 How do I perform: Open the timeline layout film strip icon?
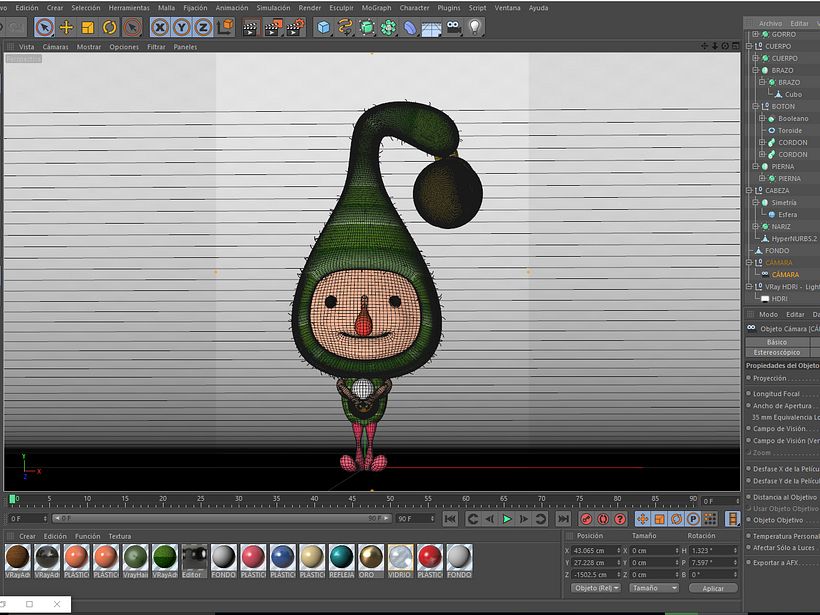733,519
